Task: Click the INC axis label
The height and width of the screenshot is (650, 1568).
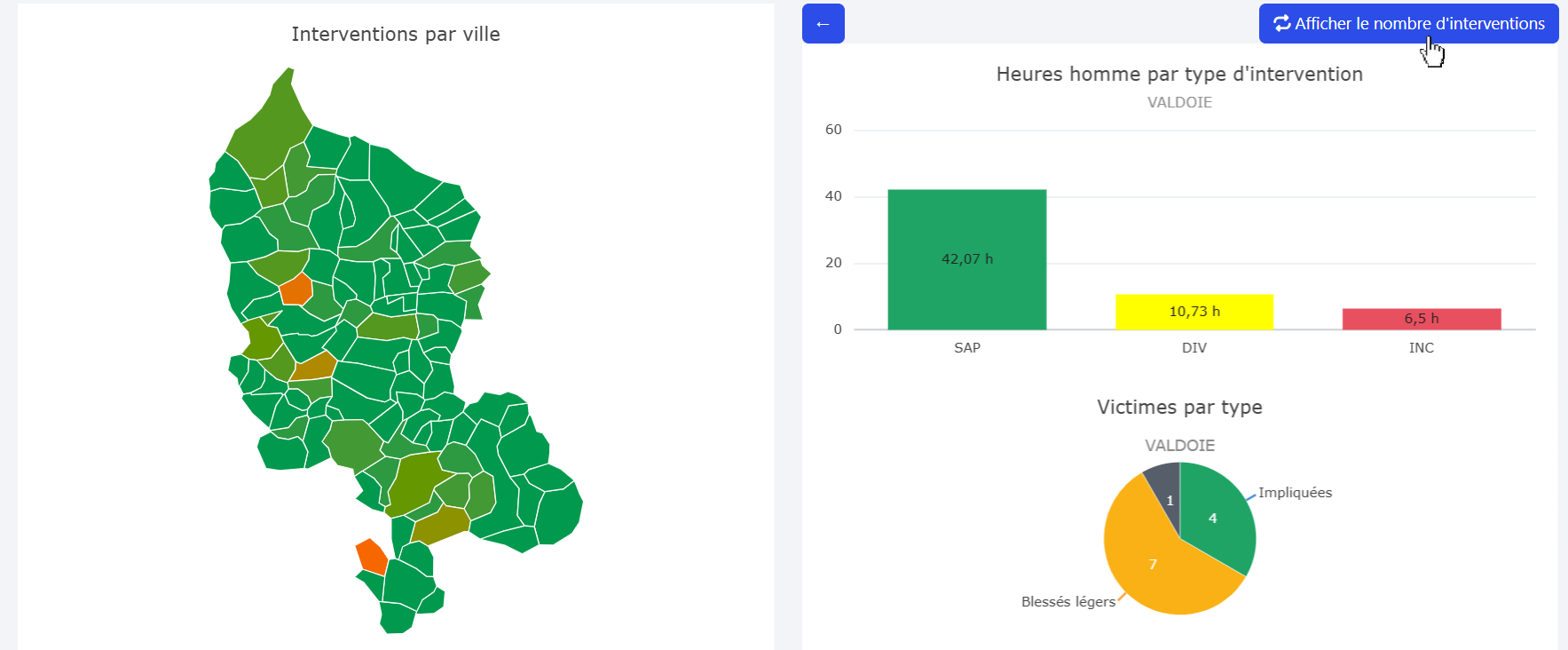Action: tap(1421, 348)
